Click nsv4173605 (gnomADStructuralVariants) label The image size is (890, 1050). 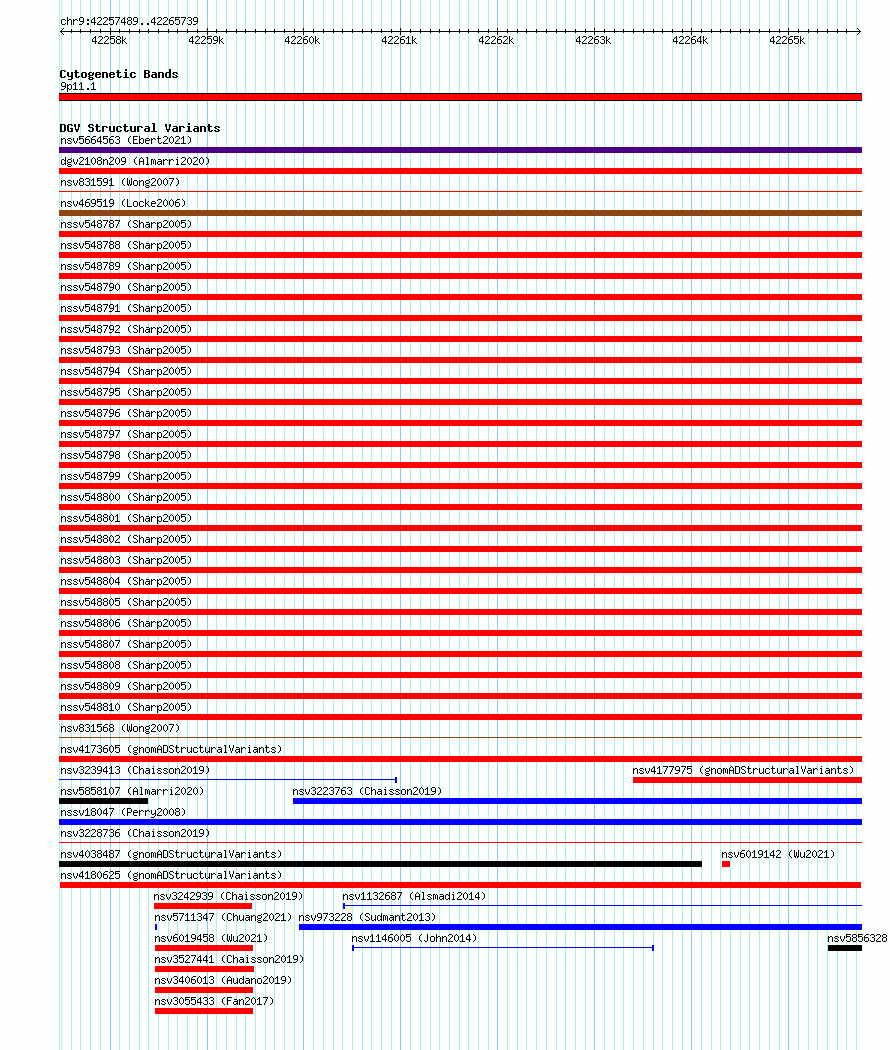click(x=171, y=749)
